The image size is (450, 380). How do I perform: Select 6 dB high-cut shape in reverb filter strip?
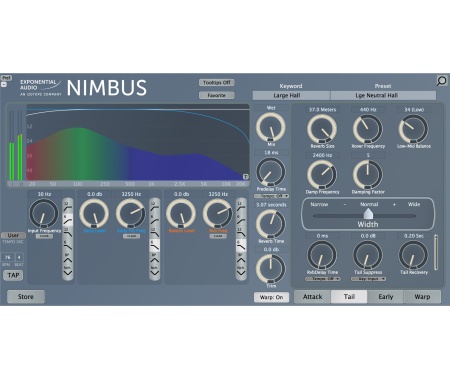241,246
